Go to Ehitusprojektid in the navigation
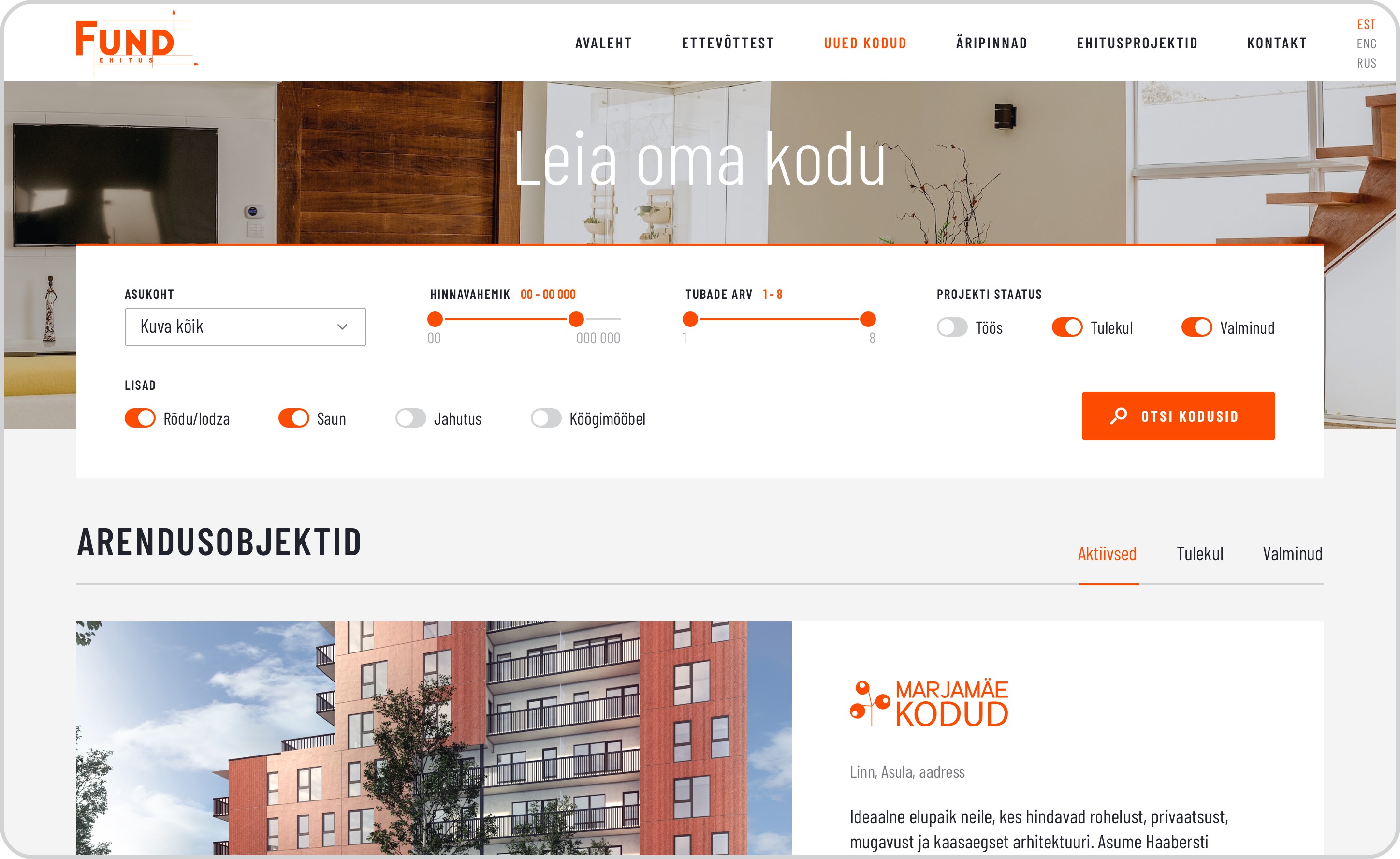Image resolution: width=1400 pixels, height=859 pixels. [1137, 43]
